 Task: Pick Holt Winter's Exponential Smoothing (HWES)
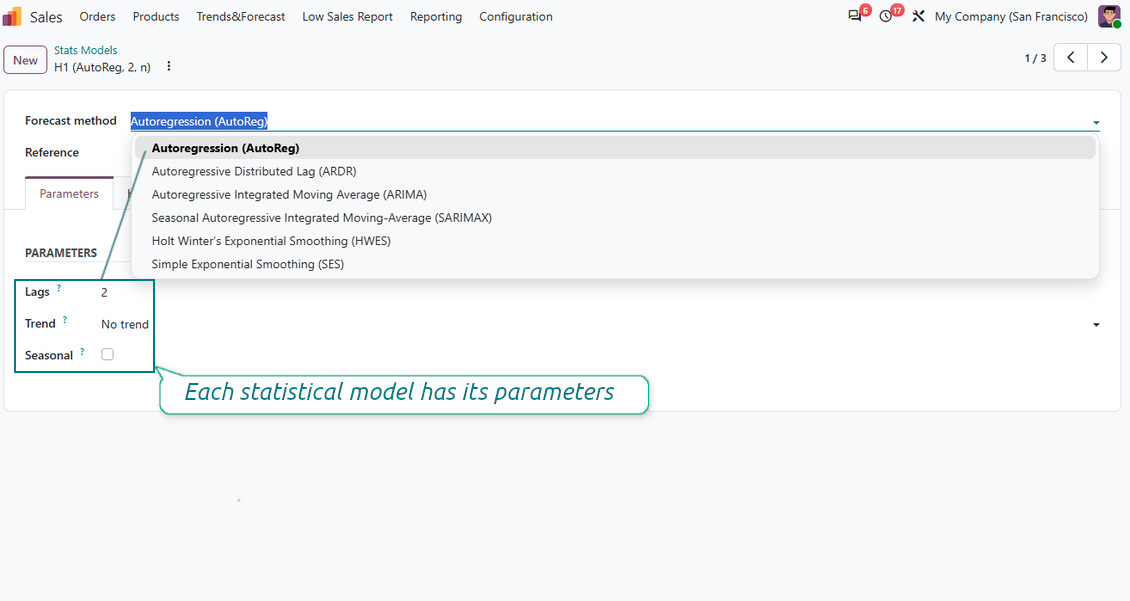click(615, 241)
